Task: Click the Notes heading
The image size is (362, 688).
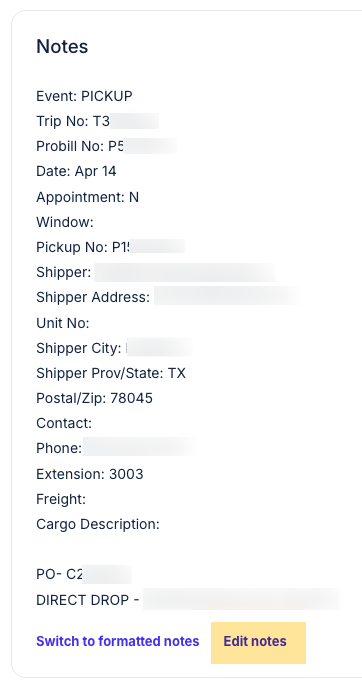Action: (62, 47)
